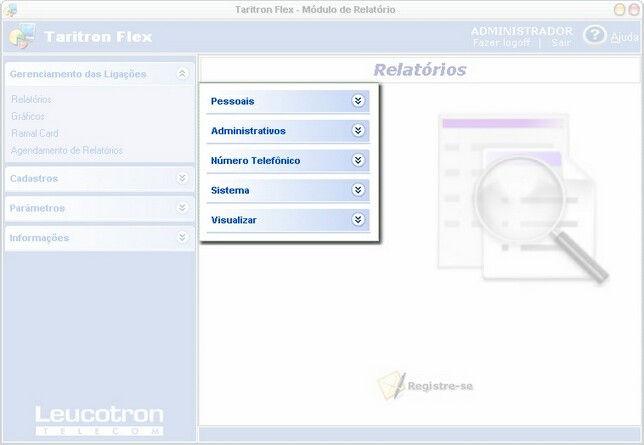Click the Ajuda text link
The image size is (644, 445).
coord(624,37)
